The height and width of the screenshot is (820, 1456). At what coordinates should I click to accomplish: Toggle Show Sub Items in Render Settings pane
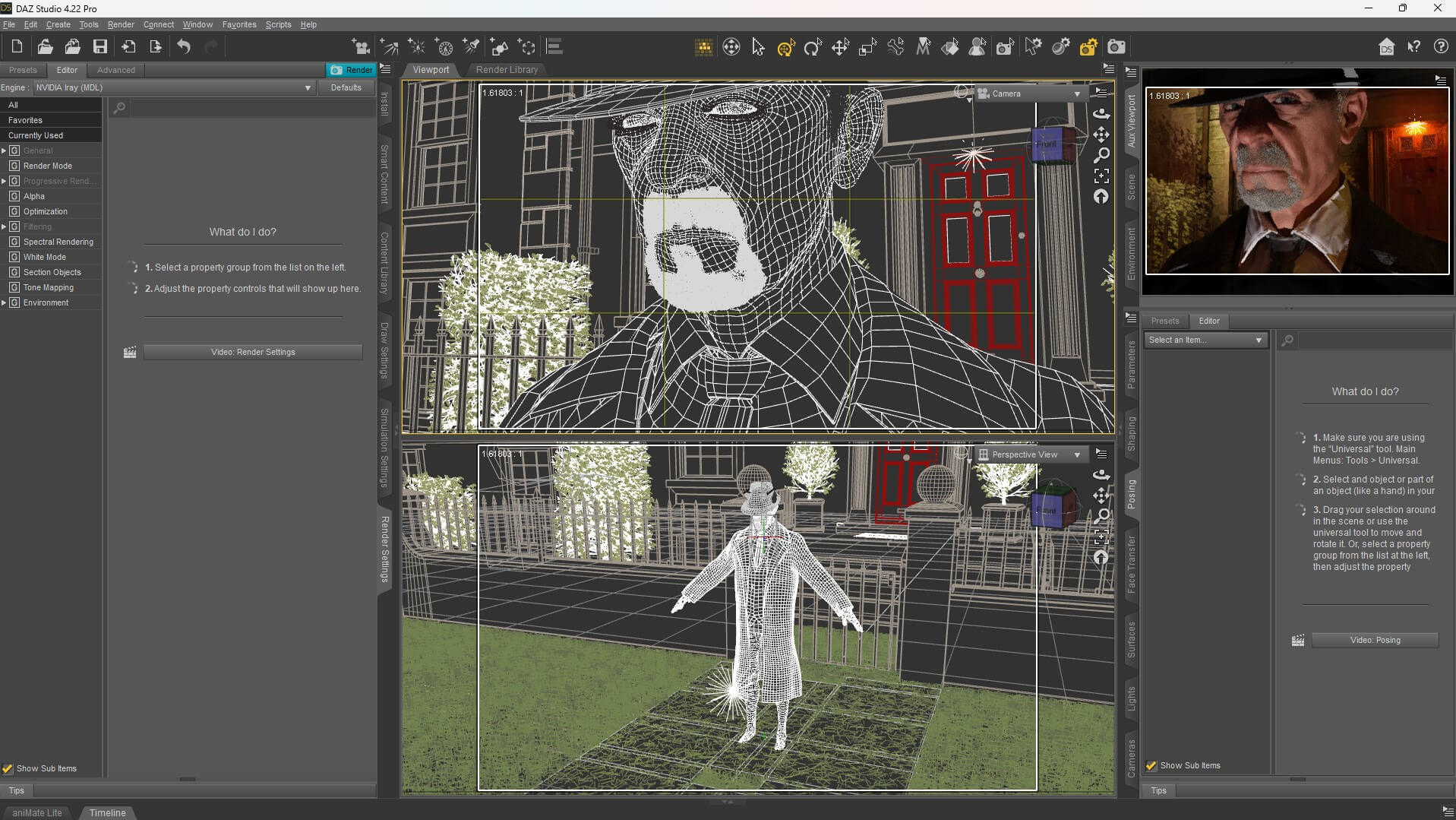pyautogui.click(x=8, y=768)
